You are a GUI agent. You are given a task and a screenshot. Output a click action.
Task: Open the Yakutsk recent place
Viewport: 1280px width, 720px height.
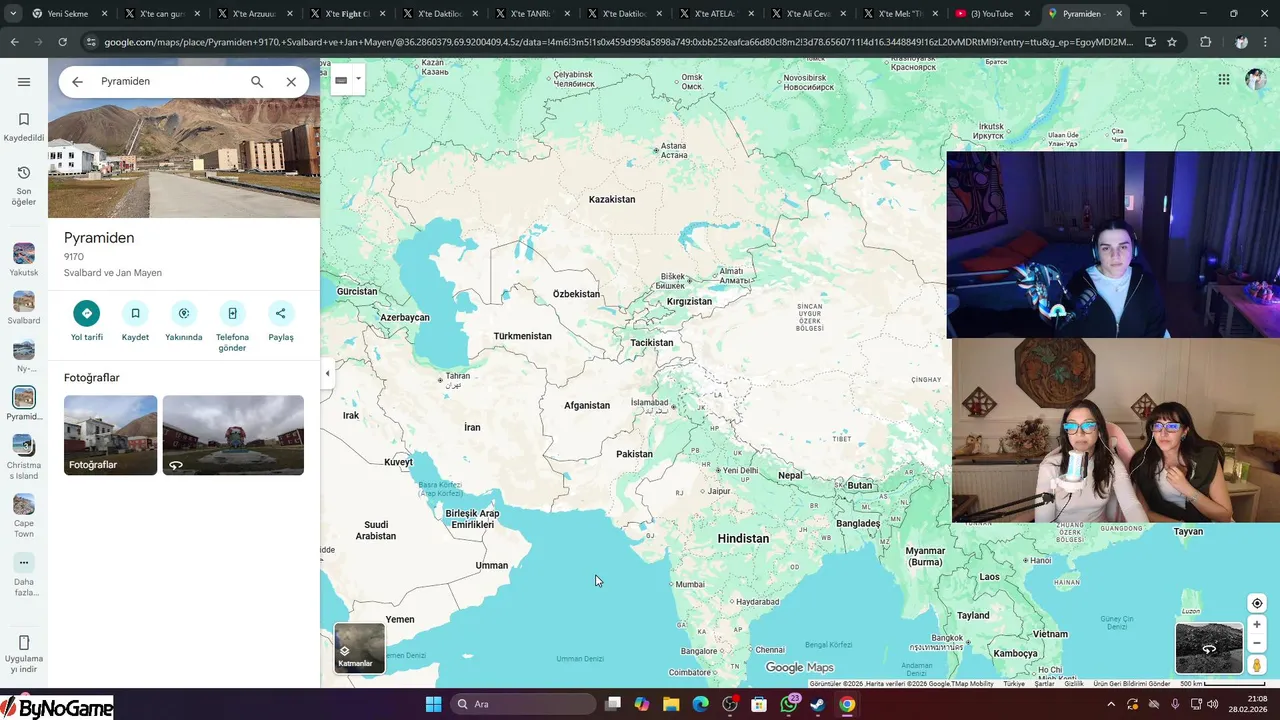24,260
